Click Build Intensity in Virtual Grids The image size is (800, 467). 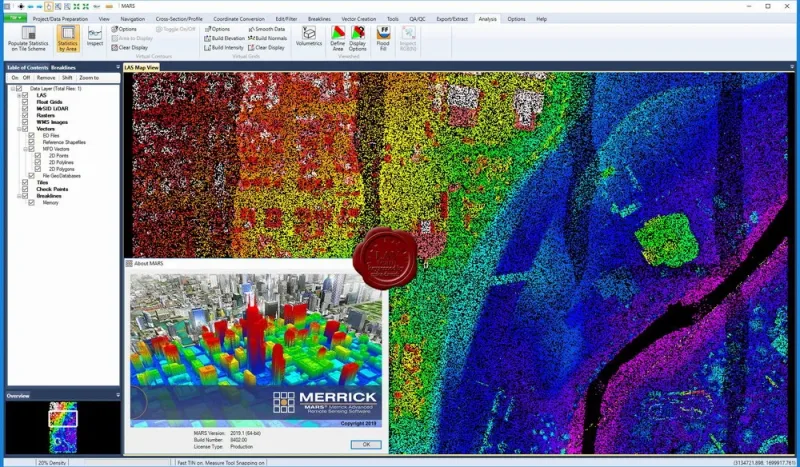pyautogui.click(x=224, y=47)
